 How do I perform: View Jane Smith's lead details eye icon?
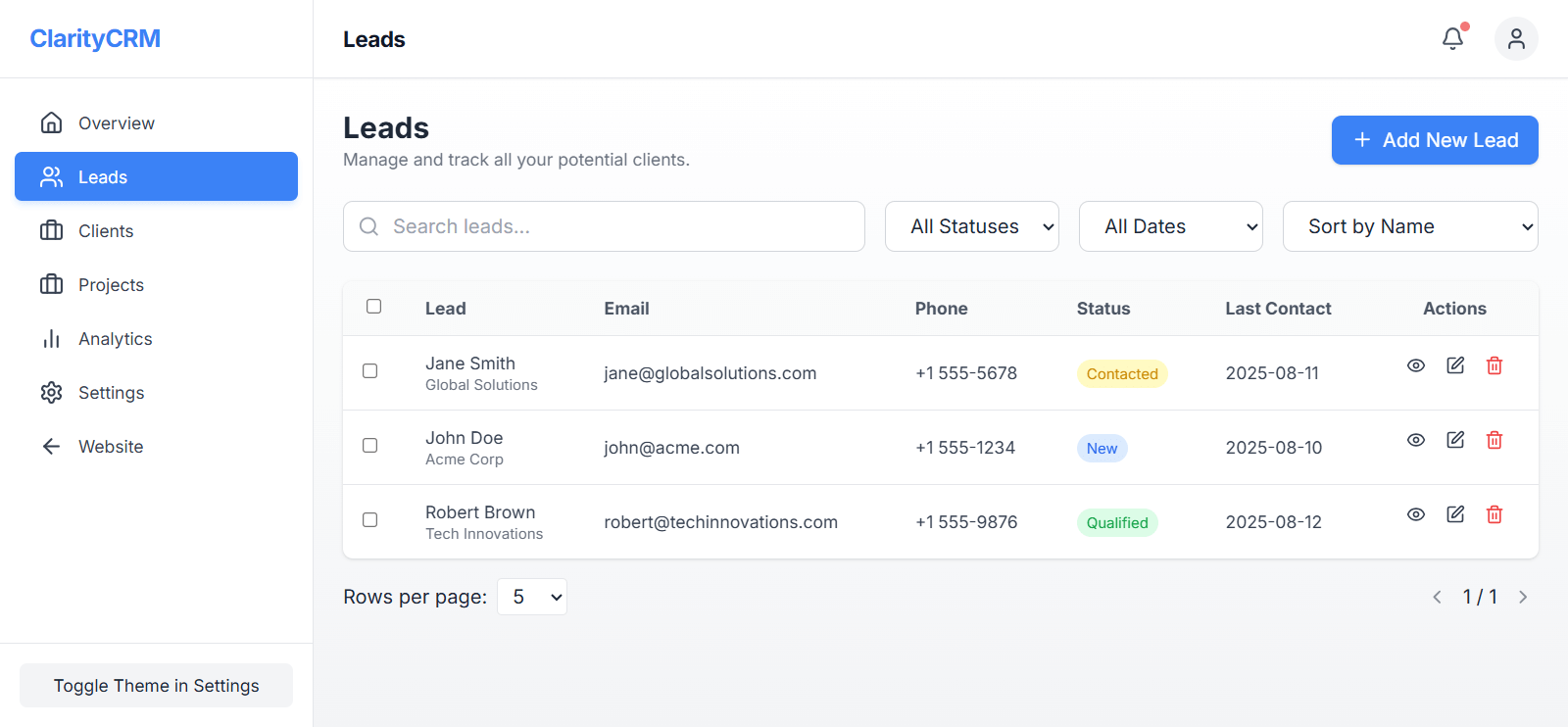[1415, 365]
